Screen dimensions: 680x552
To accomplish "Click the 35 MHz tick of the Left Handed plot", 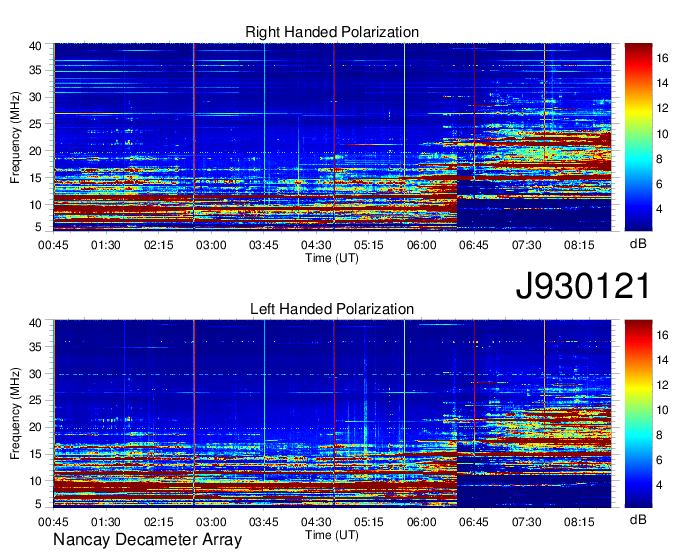I will point(35,347).
